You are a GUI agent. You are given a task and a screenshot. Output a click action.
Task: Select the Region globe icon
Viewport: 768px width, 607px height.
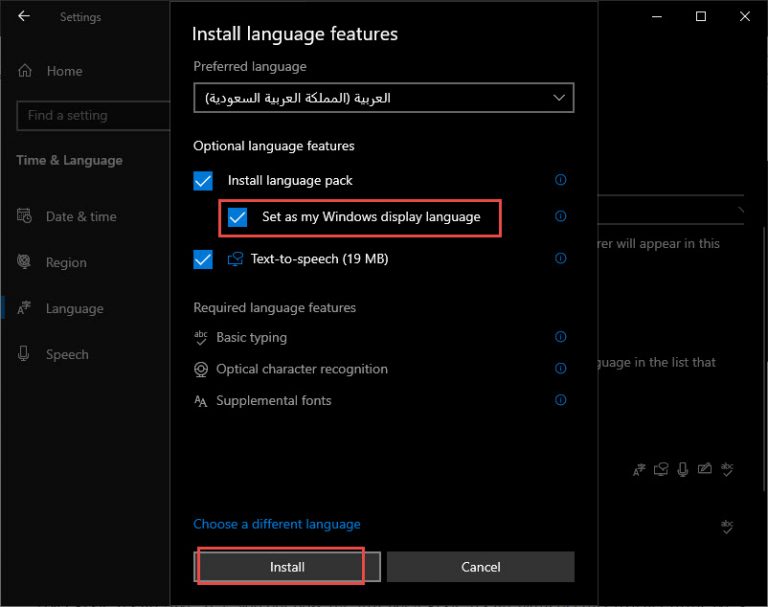[24, 262]
